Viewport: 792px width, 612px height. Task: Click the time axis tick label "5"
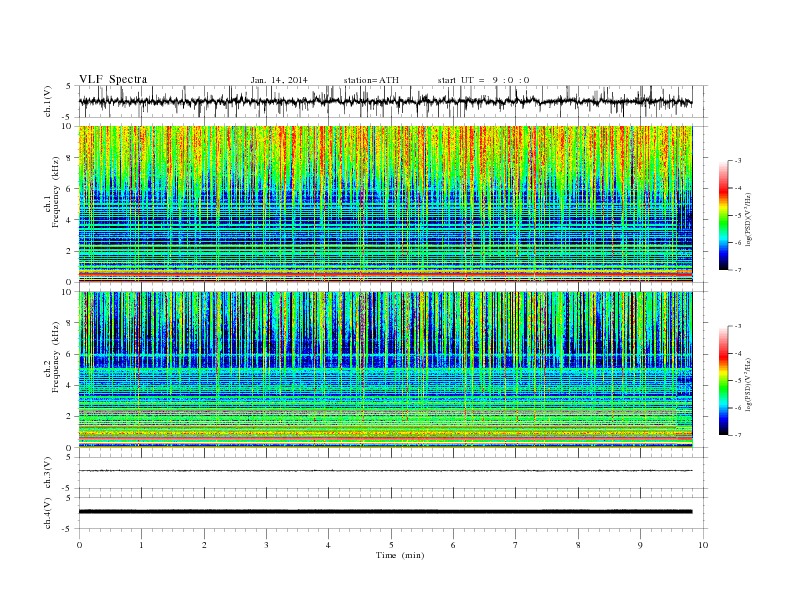tap(391, 545)
